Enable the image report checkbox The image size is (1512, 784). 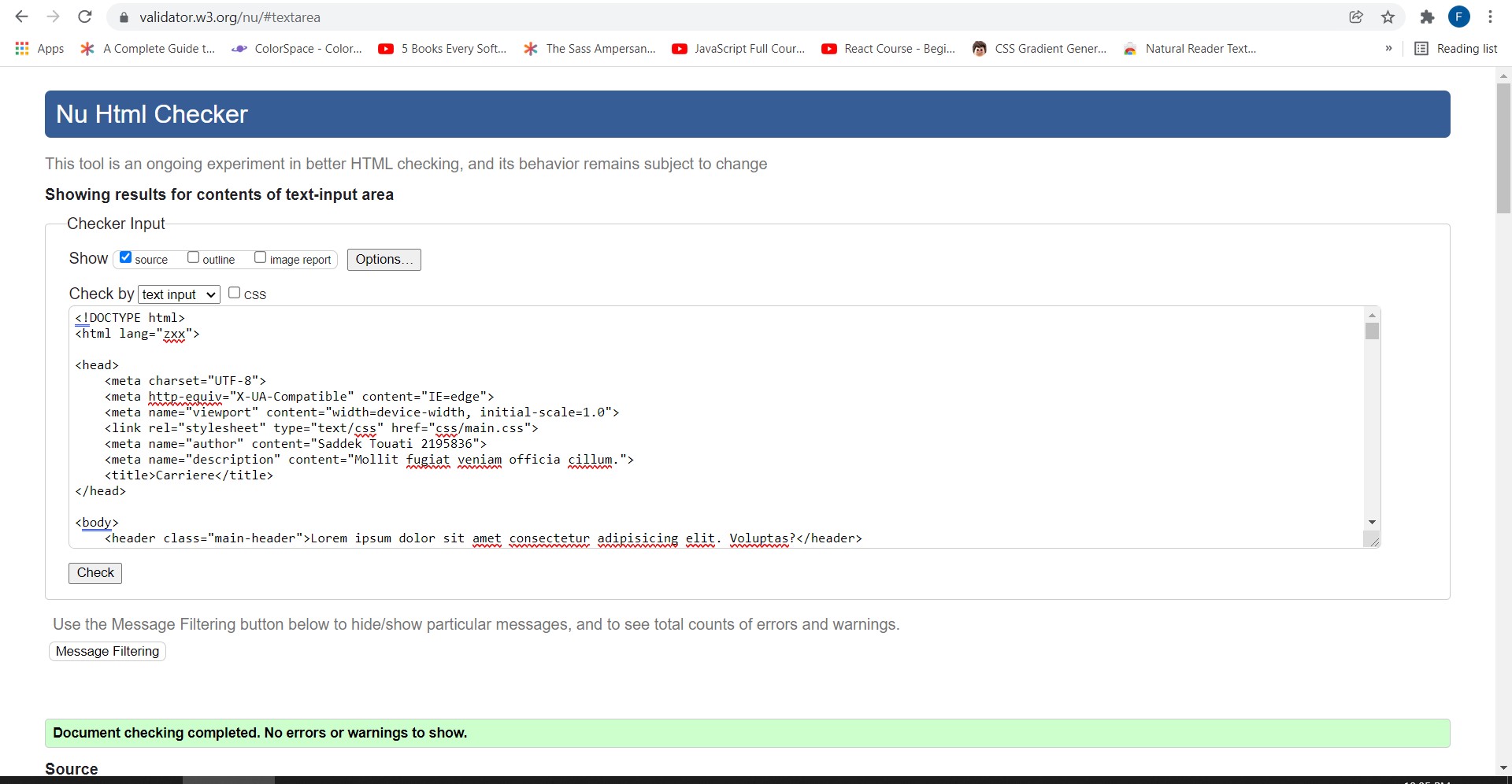click(x=260, y=257)
